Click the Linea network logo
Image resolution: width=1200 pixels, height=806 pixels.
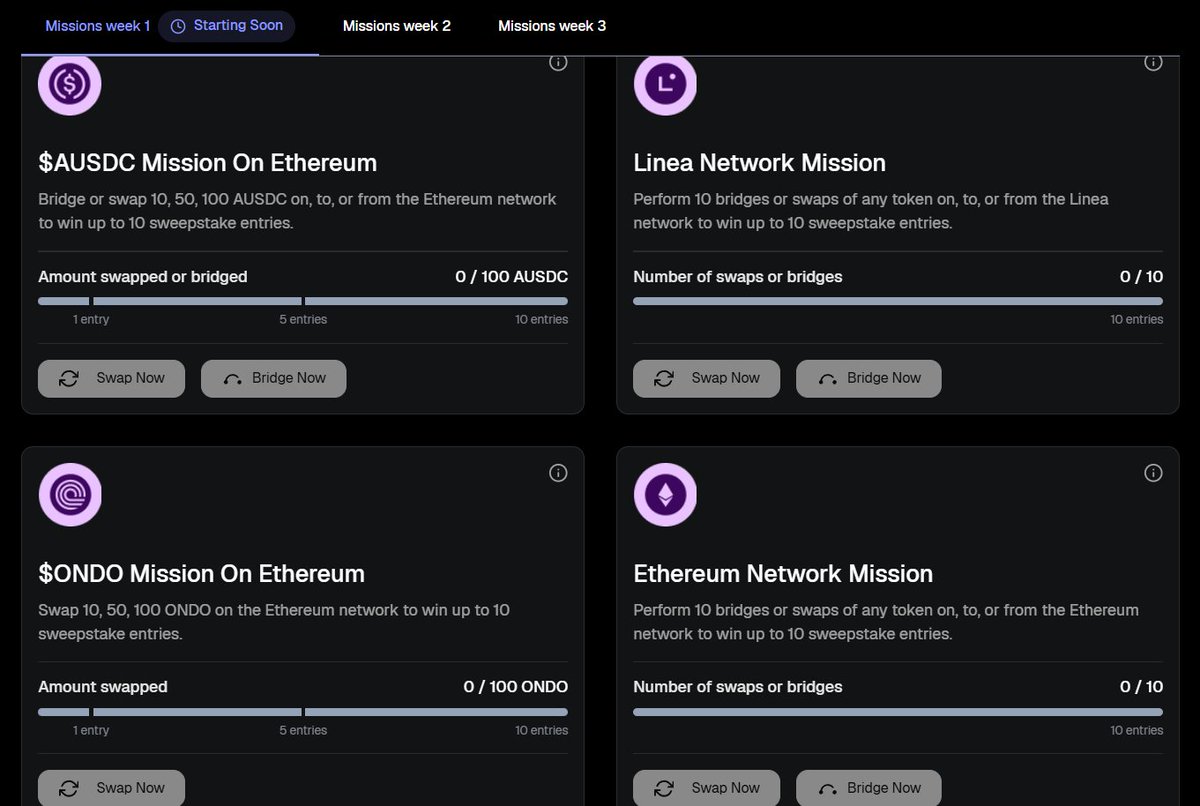pos(665,85)
